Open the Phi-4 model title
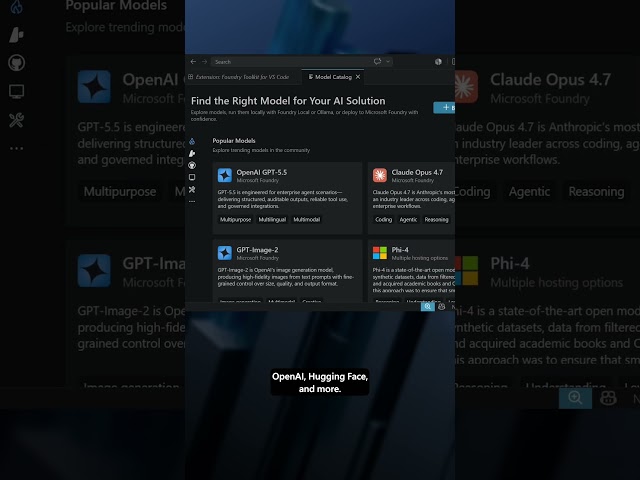Image resolution: width=640 pixels, height=480 pixels. [400, 250]
